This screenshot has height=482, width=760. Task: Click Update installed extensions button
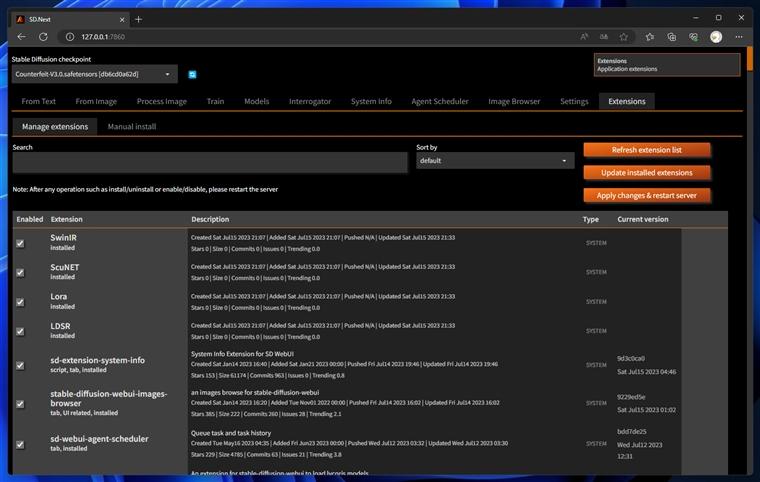pos(647,173)
